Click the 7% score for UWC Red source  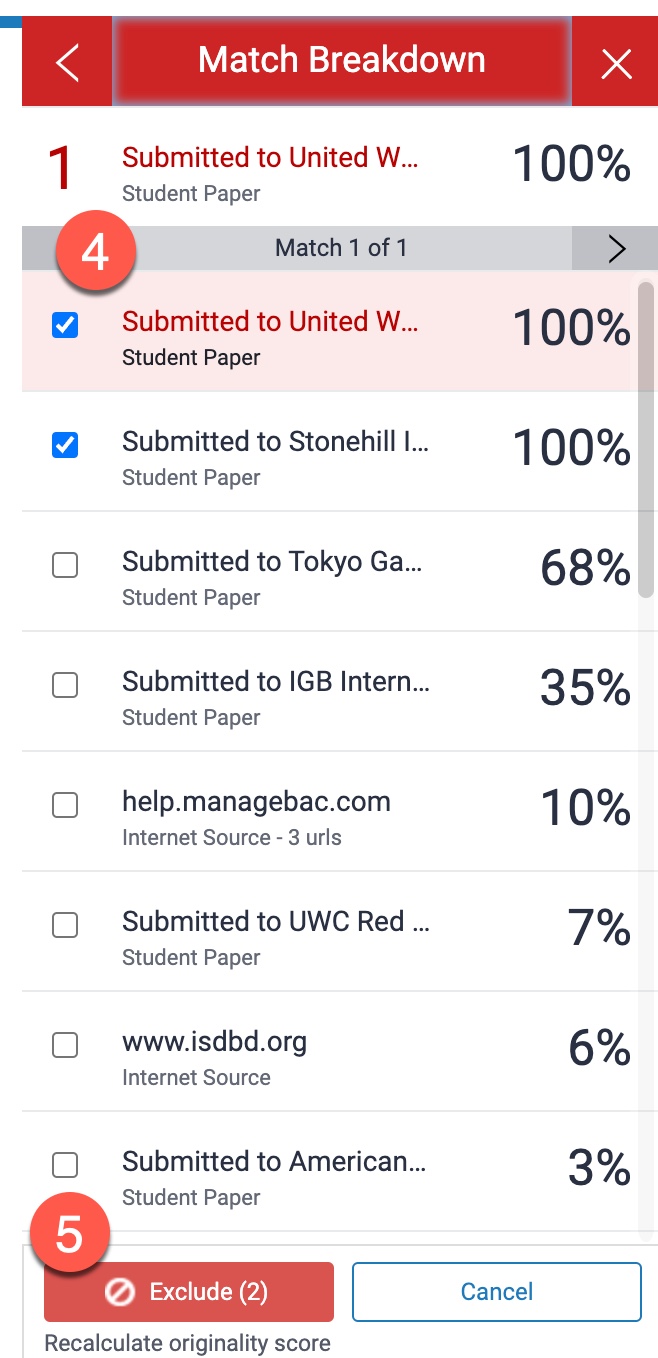(598, 927)
